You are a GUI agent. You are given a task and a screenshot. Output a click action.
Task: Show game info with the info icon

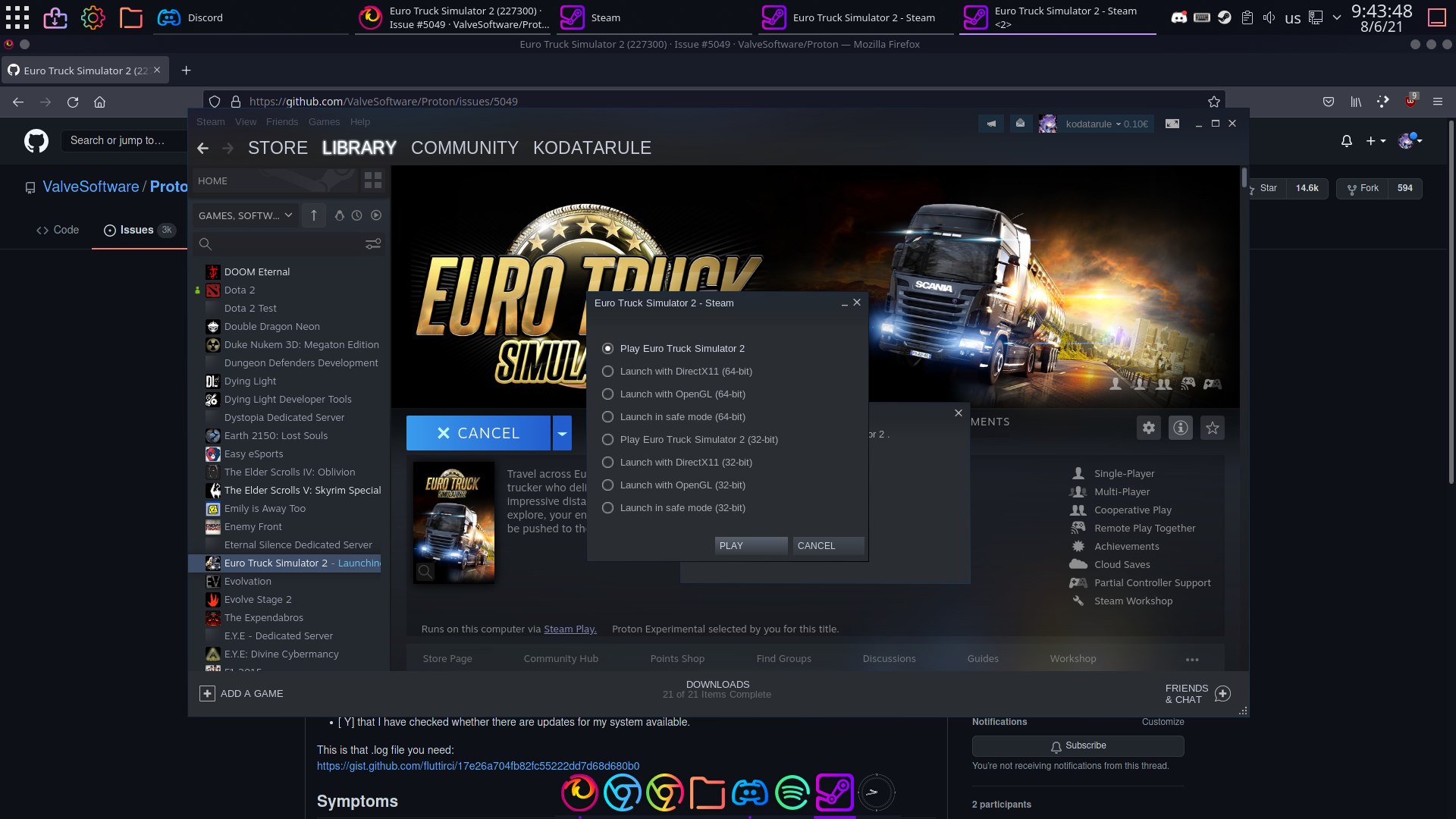[x=1181, y=428]
